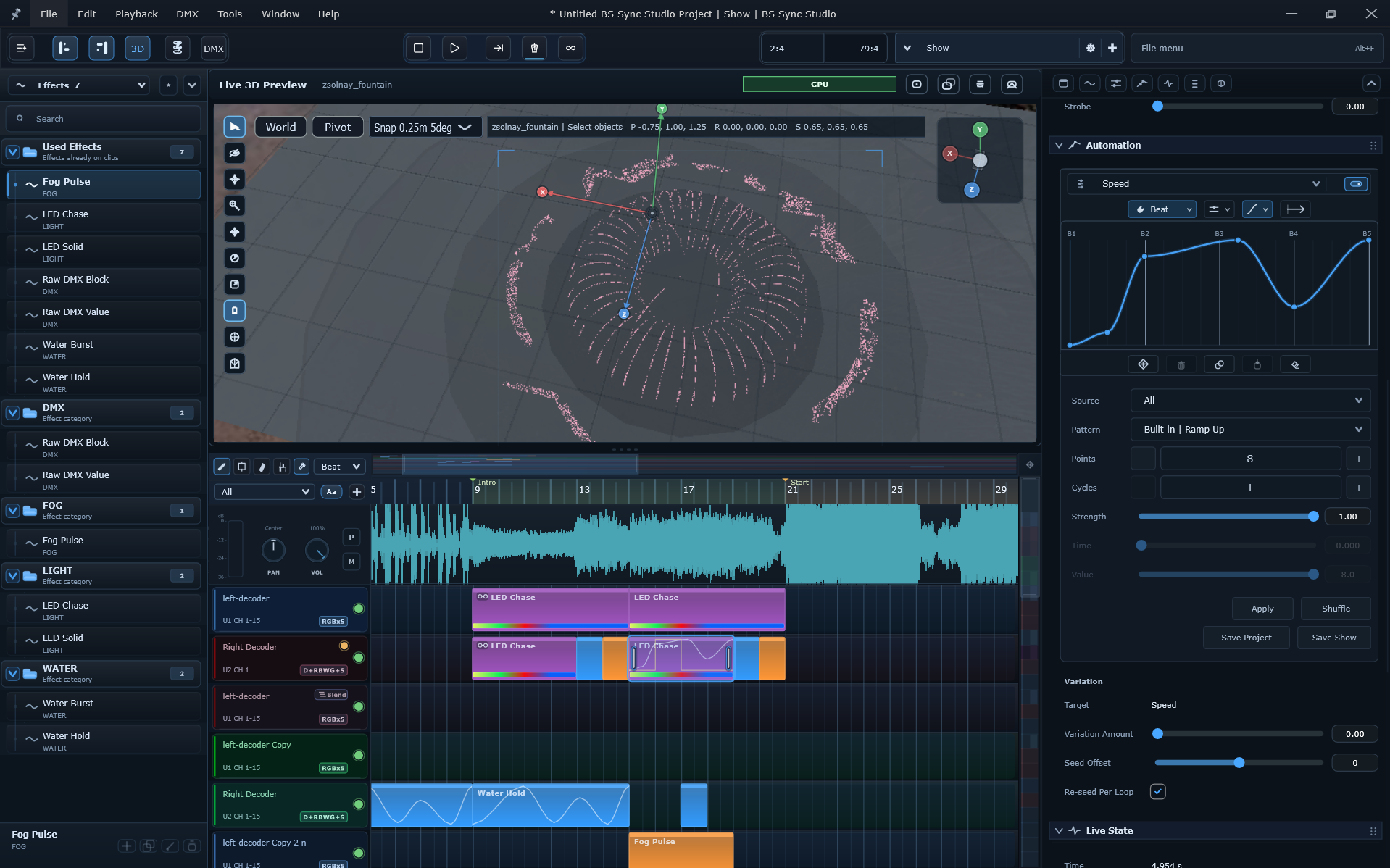Toggle the Speed automation enable switch
This screenshot has height=868, width=1390.
coord(1355,184)
